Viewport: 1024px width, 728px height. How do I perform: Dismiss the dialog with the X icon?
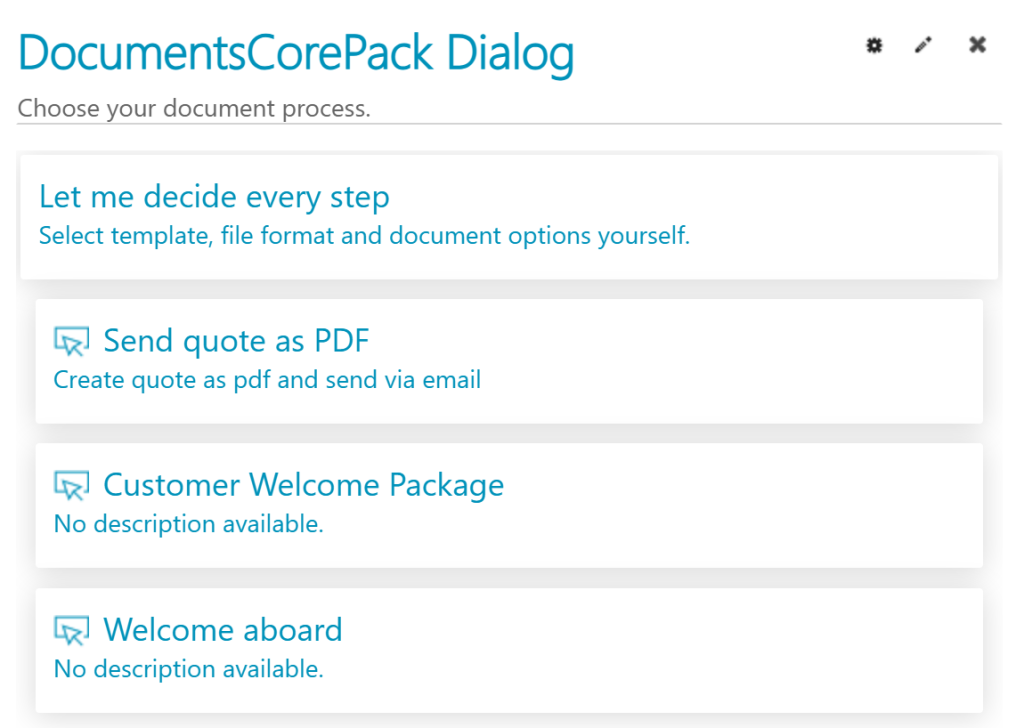977,45
